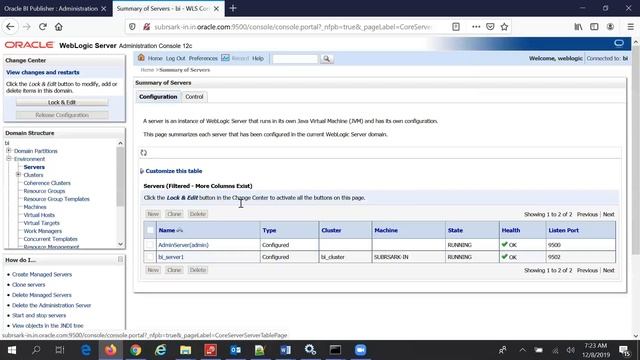The height and width of the screenshot is (360, 640).
Task: Select Machines in Domain Structure tree
Action: click(35, 207)
